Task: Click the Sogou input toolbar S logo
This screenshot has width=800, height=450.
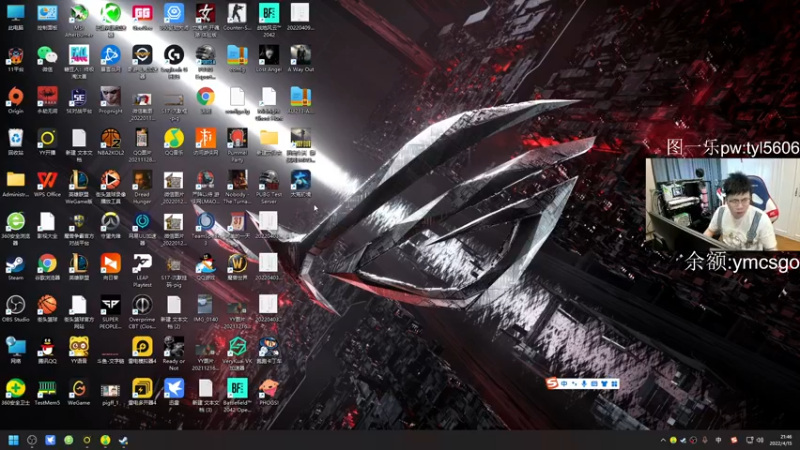Action: pos(552,383)
